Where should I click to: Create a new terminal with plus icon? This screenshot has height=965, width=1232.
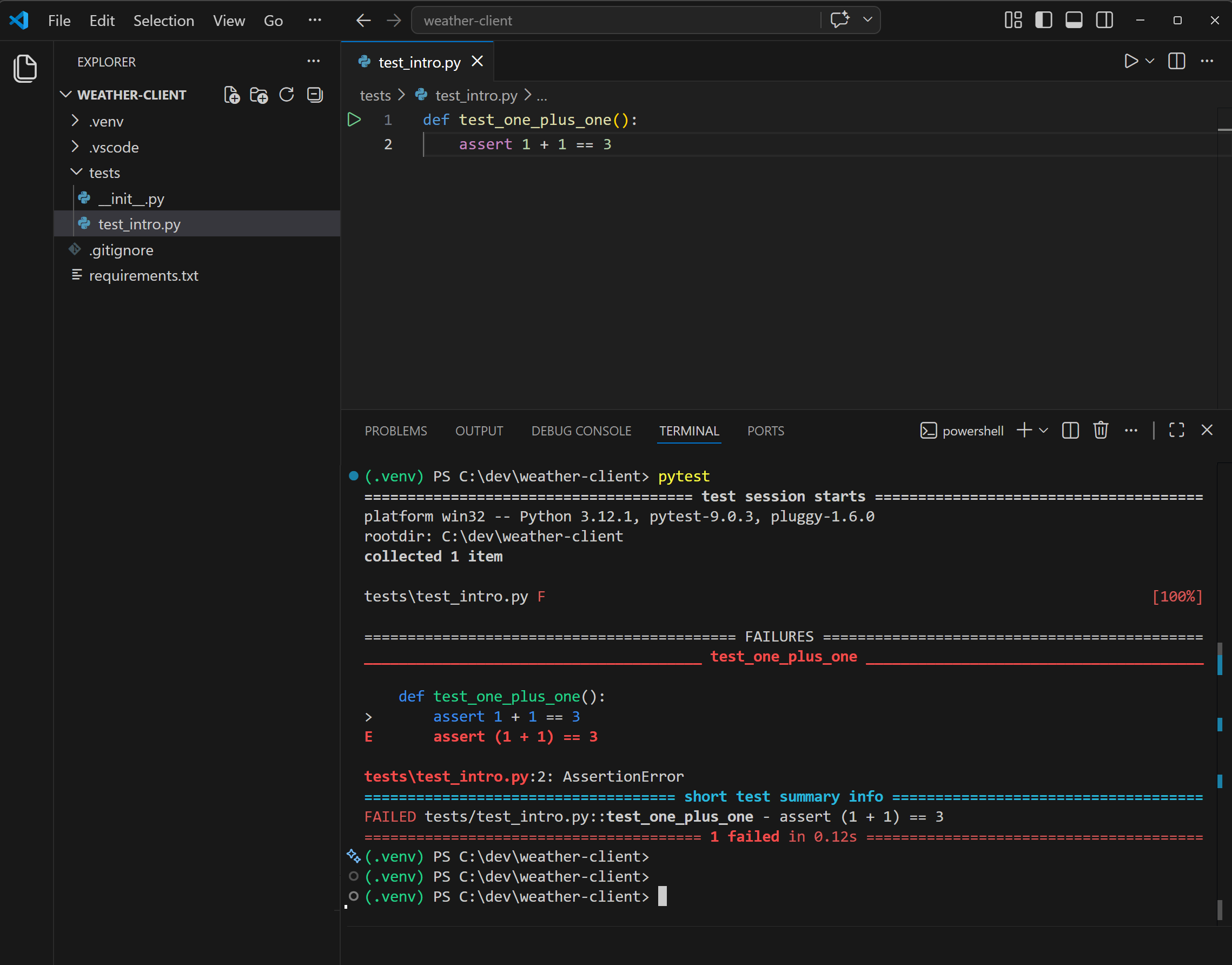(x=1024, y=431)
